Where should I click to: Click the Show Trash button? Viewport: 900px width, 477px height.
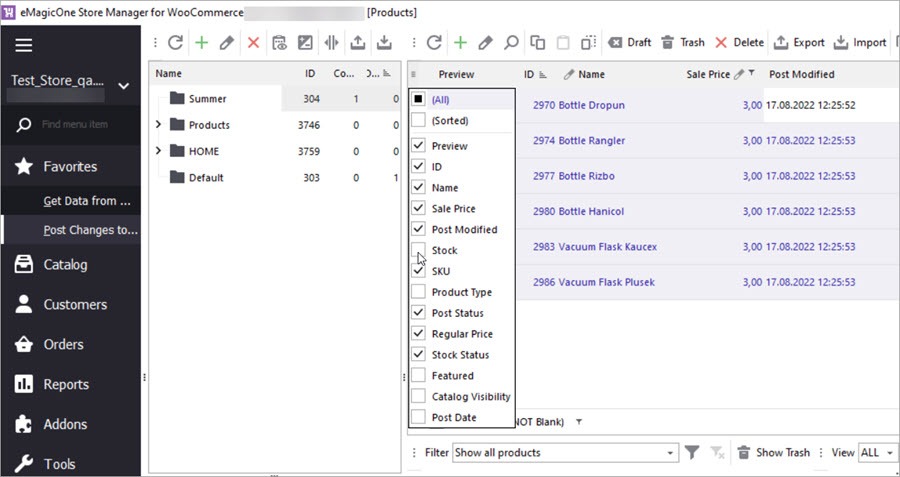click(x=773, y=453)
